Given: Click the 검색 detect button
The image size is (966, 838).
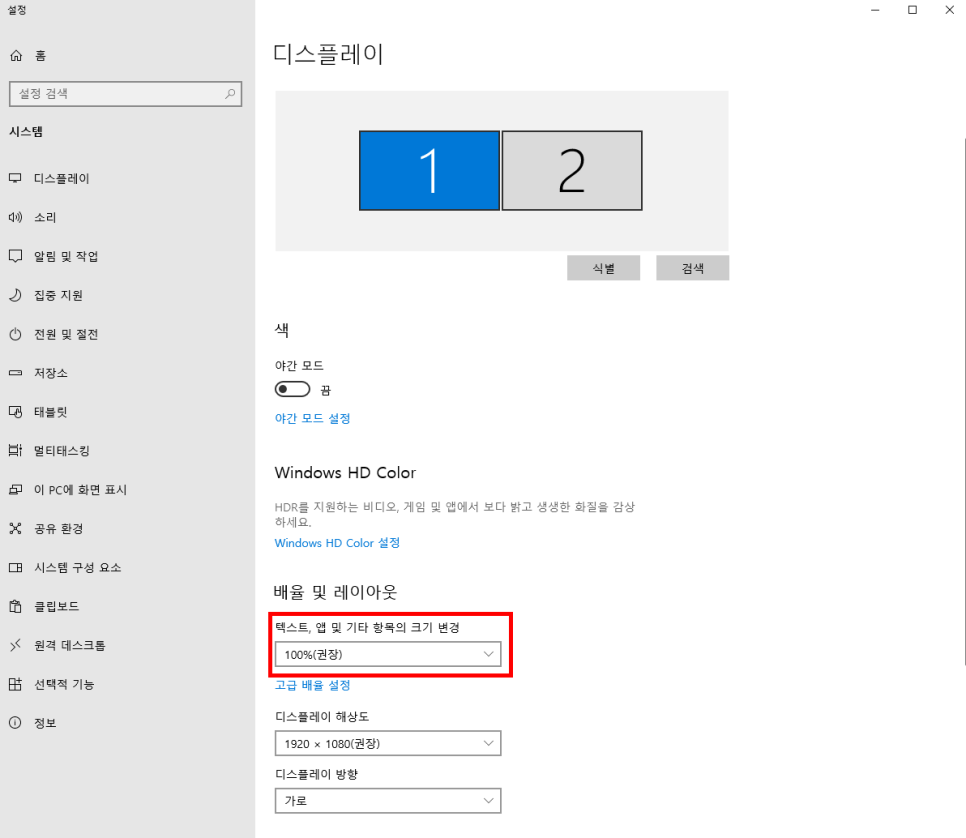Looking at the screenshot, I should pos(692,268).
